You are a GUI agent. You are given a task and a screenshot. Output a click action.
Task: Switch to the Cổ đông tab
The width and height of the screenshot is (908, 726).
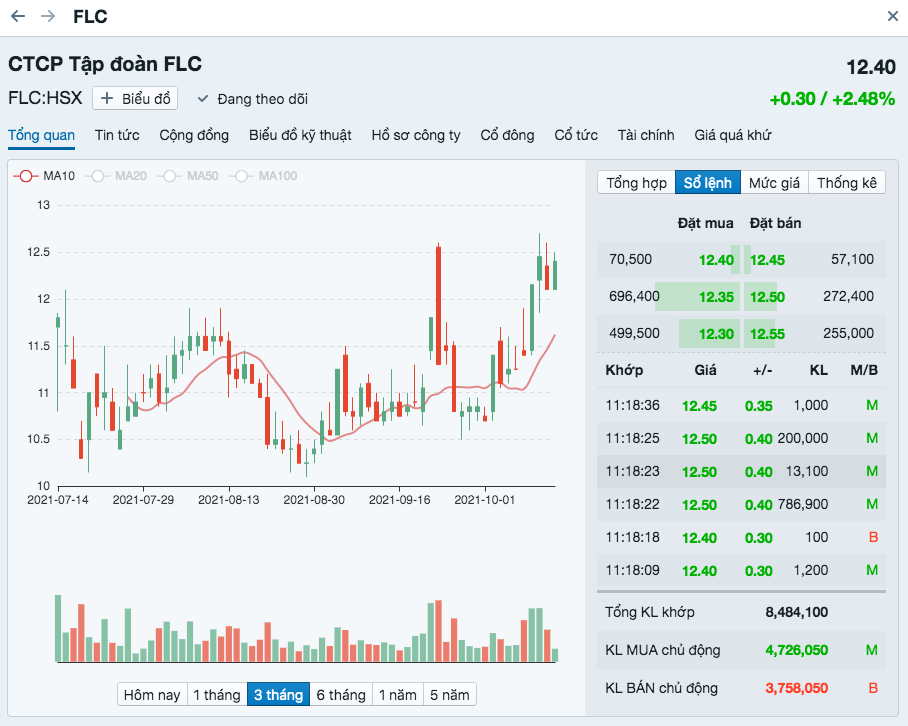507,135
